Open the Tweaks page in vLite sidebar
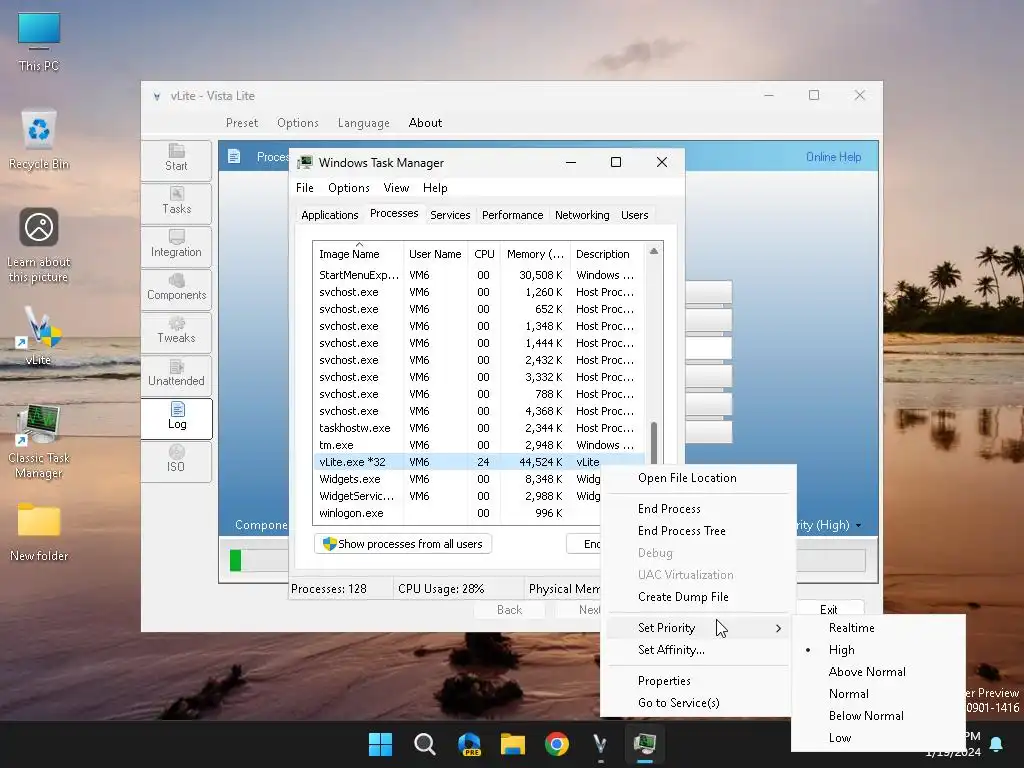This screenshot has height=768, width=1024. 176,332
